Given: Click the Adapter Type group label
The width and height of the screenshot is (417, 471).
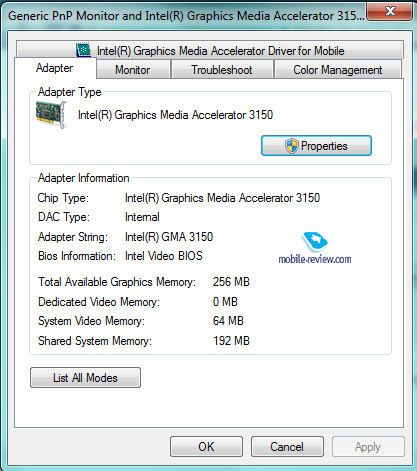Looking at the screenshot, I should (70, 92).
